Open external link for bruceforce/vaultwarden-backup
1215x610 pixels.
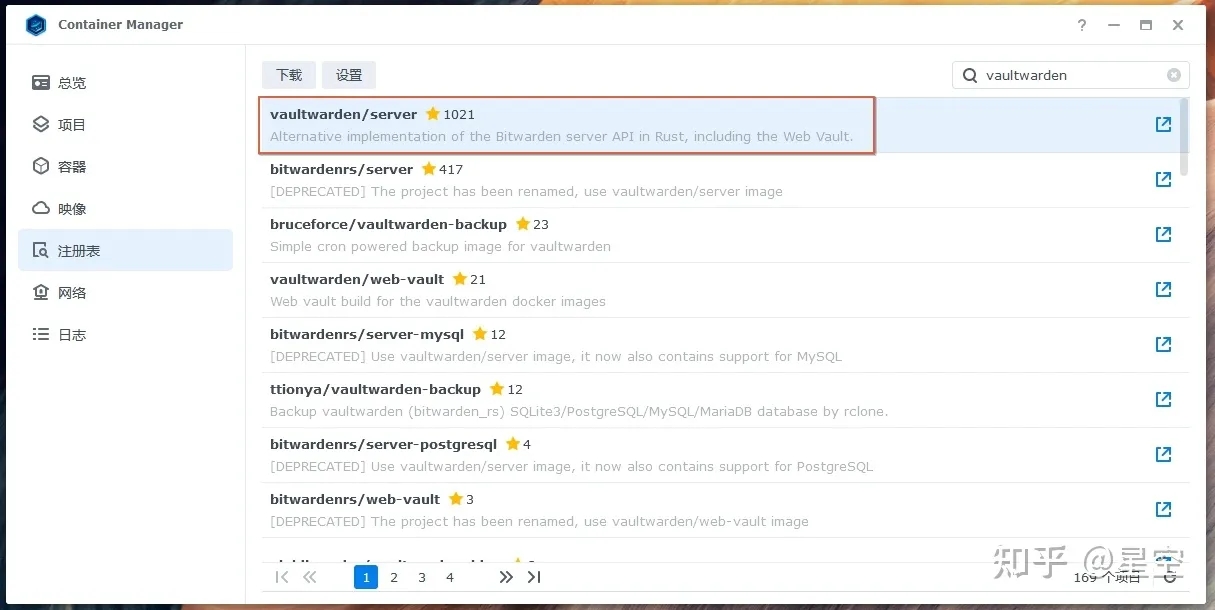pyautogui.click(x=1163, y=234)
